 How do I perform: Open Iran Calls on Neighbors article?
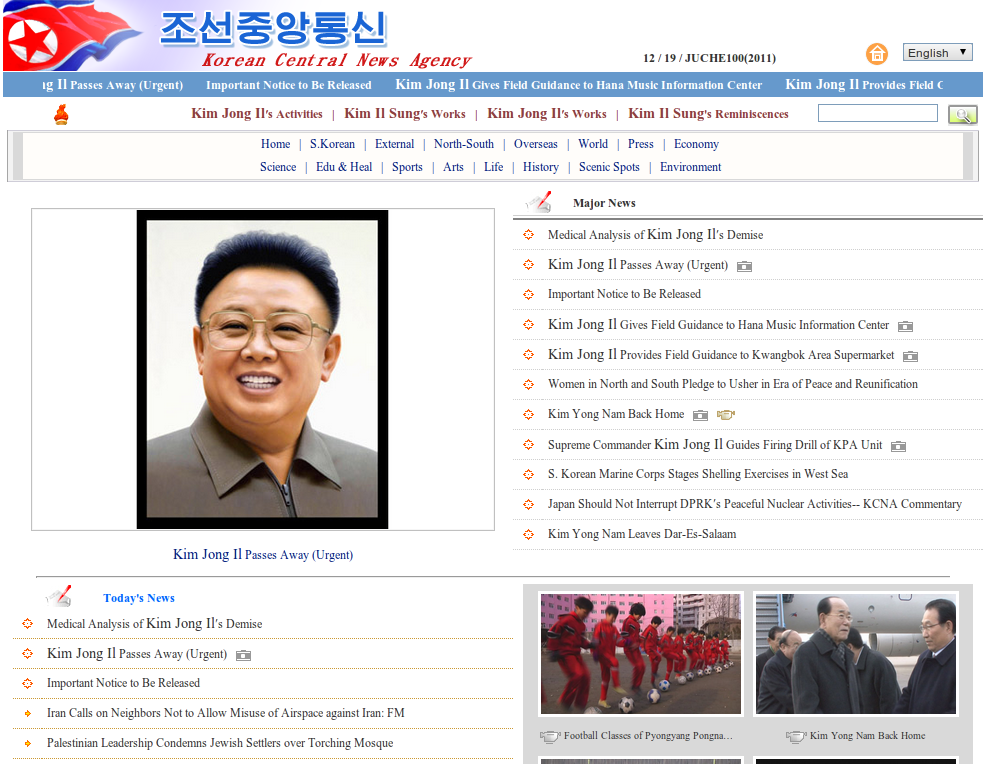pos(225,713)
